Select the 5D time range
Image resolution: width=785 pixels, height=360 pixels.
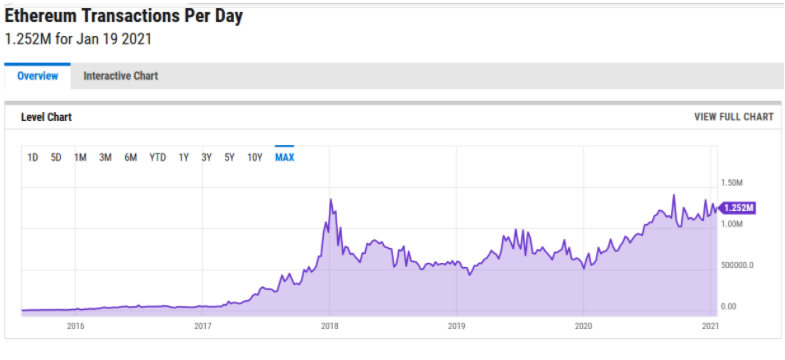[56, 157]
